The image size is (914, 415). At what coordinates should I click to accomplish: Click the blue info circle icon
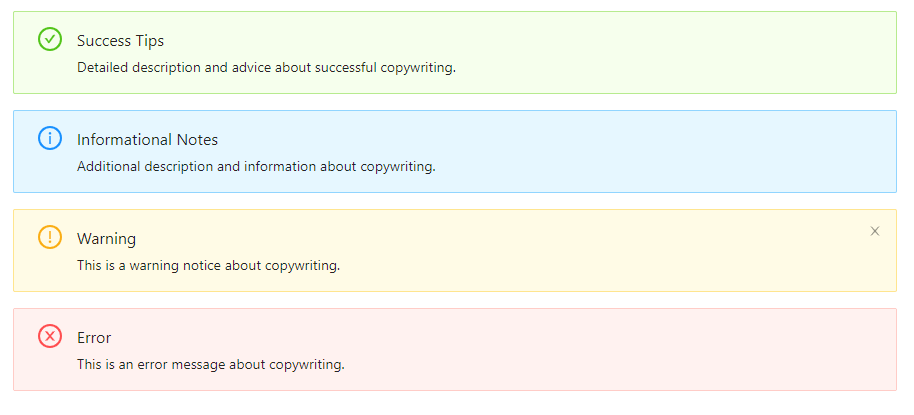click(50, 139)
